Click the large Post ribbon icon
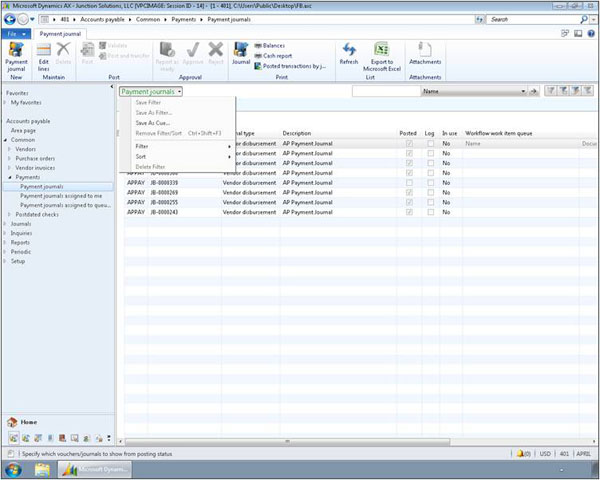Viewport: 600px width, 480px height. point(88,50)
